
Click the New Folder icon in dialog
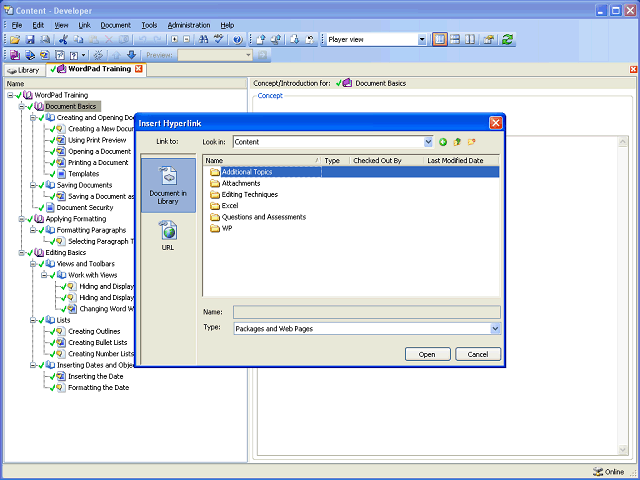[x=471, y=142]
